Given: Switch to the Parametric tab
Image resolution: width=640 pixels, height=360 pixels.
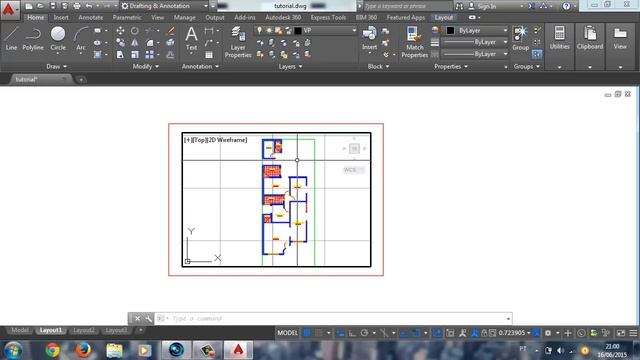Looking at the screenshot, I should 127,18.
